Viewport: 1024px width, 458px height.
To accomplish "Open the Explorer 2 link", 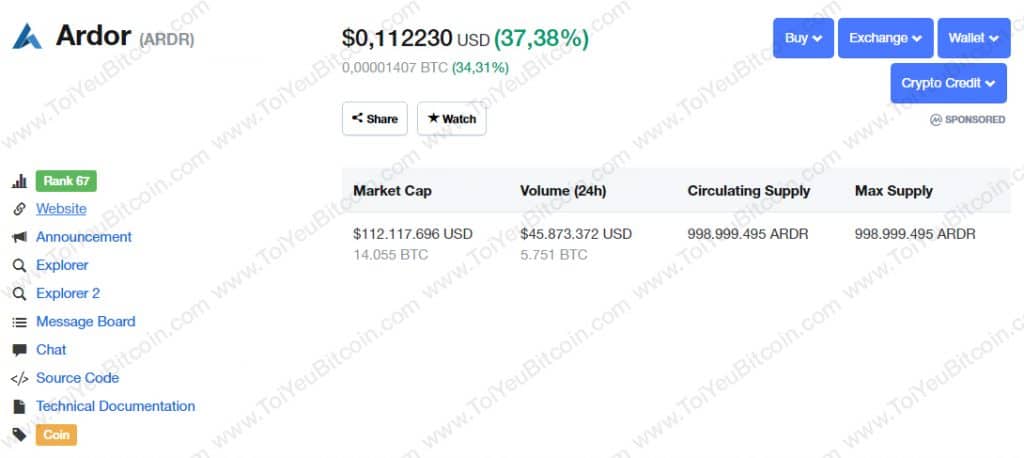I will click(68, 293).
